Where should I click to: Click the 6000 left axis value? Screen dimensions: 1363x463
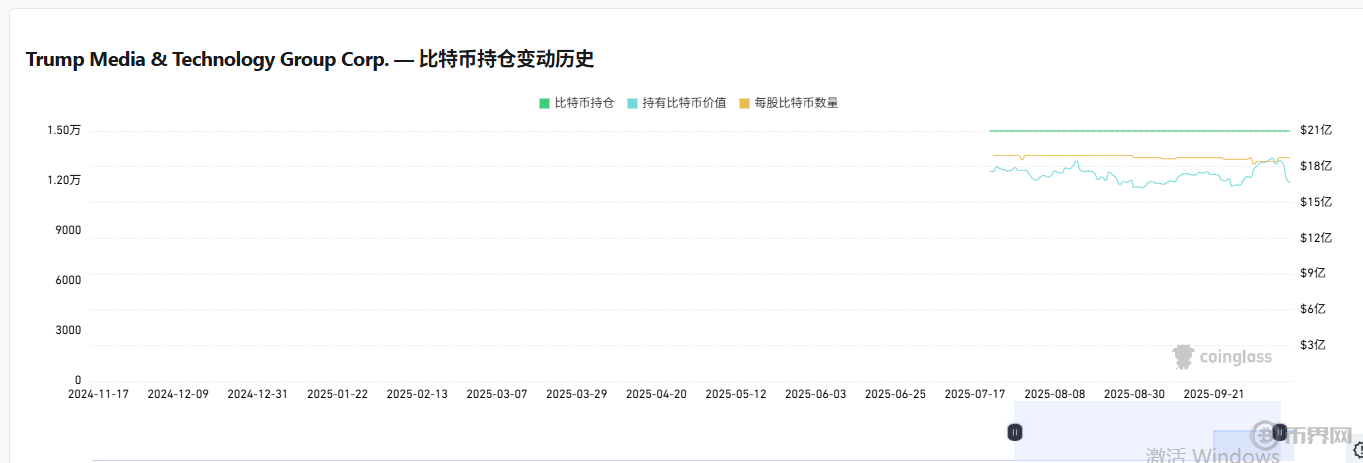tap(68, 280)
